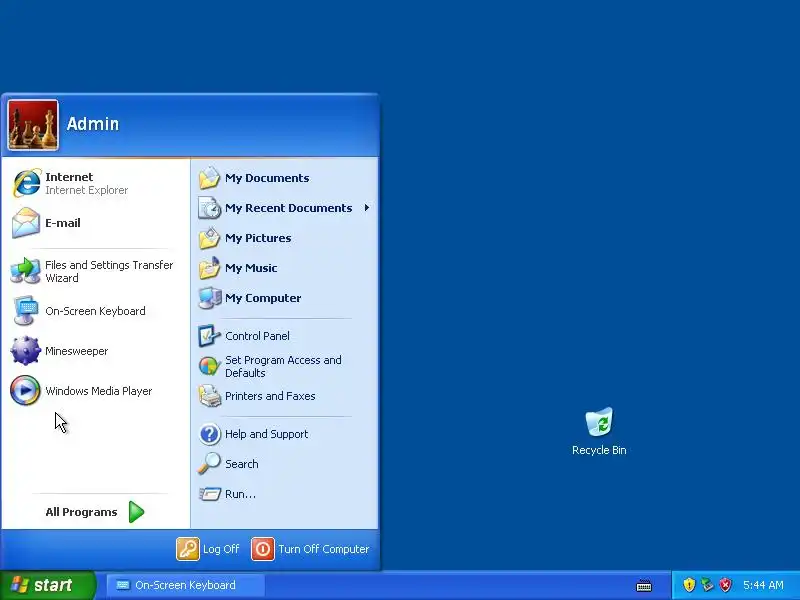Viewport: 800px width, 600px height.
Task: Click the My Pictures label text
Action: point(258,238)
